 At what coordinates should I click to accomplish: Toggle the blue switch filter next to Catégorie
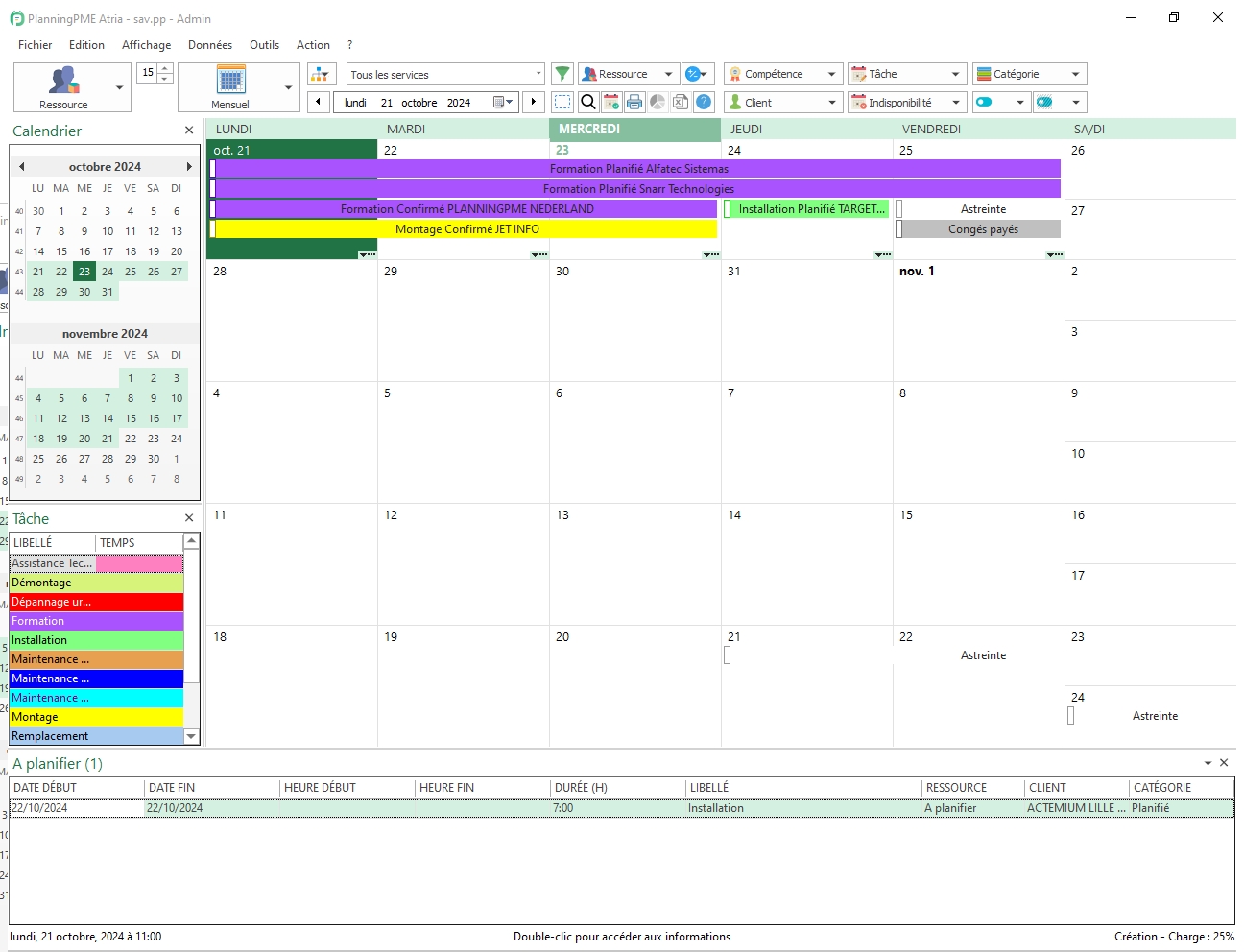[x=985, y=102]
